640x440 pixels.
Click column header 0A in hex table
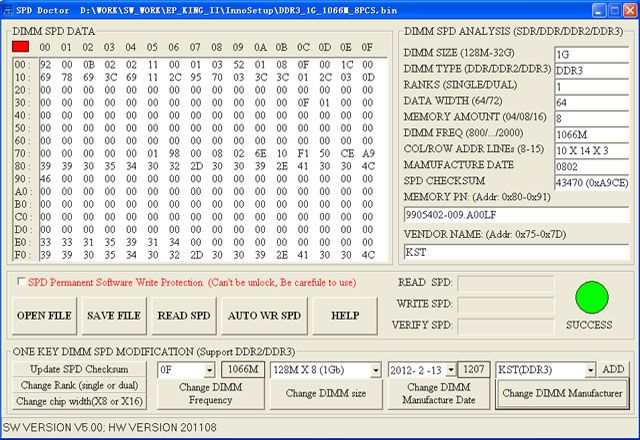pos(260,47)
